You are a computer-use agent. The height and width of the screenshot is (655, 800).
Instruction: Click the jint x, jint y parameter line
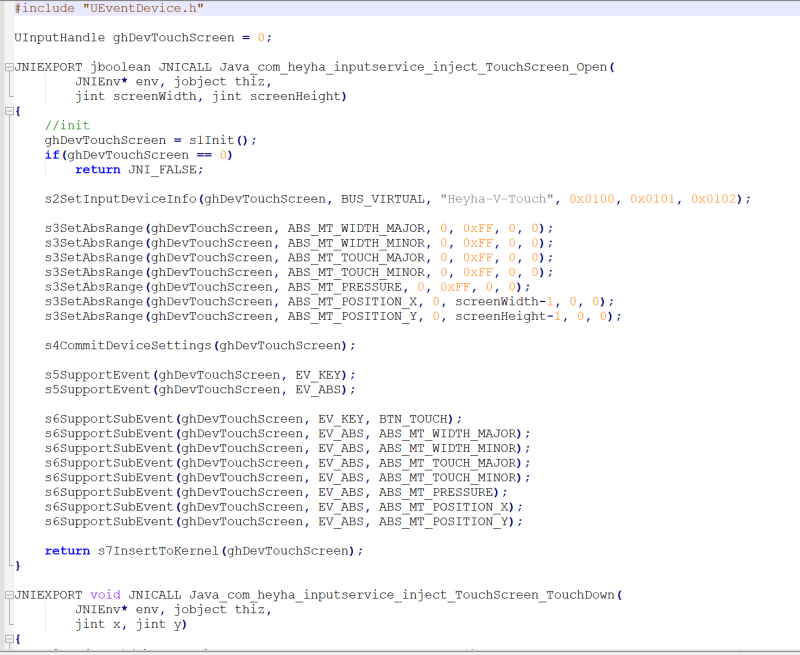coord(132,624)
